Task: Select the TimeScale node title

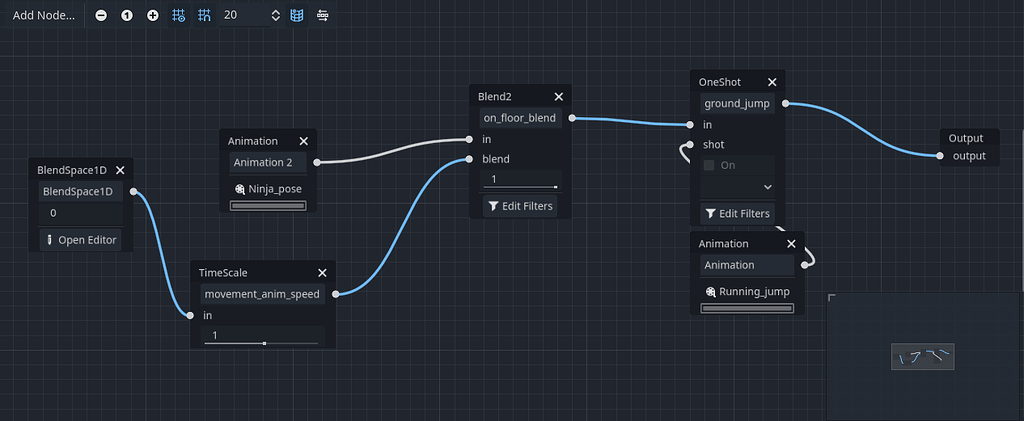Action: [x=223, y=273]
